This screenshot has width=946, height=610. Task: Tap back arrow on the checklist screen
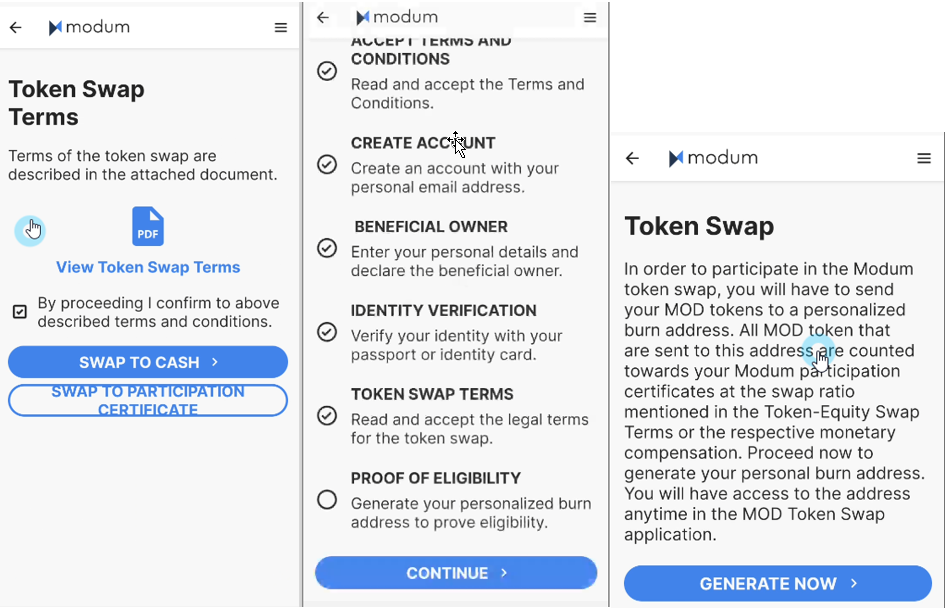pyautogui.click(x=323, y=17)
